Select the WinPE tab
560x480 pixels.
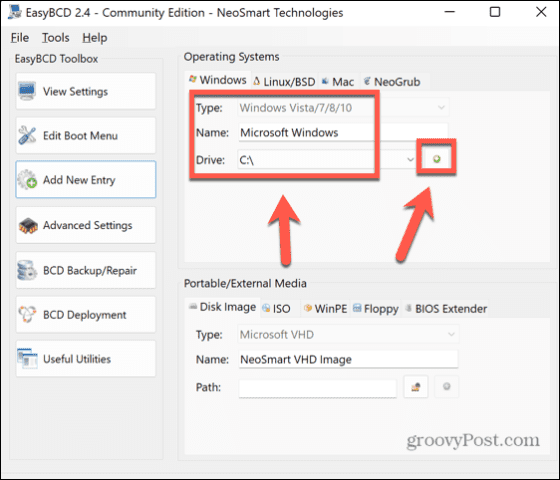click(325, 309)
